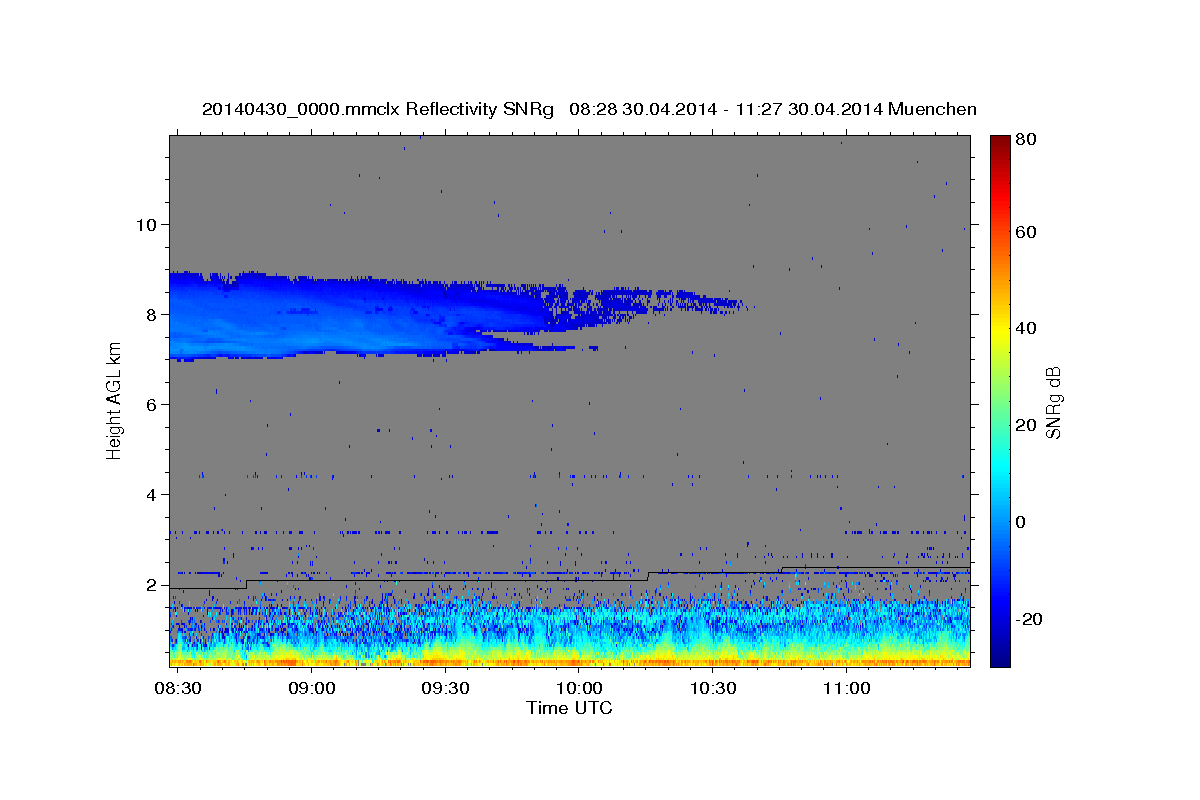Viewport: 1200px width, 800px height.
Task: Click the colorbar value 0
Action: click(x=1021, y=522)
